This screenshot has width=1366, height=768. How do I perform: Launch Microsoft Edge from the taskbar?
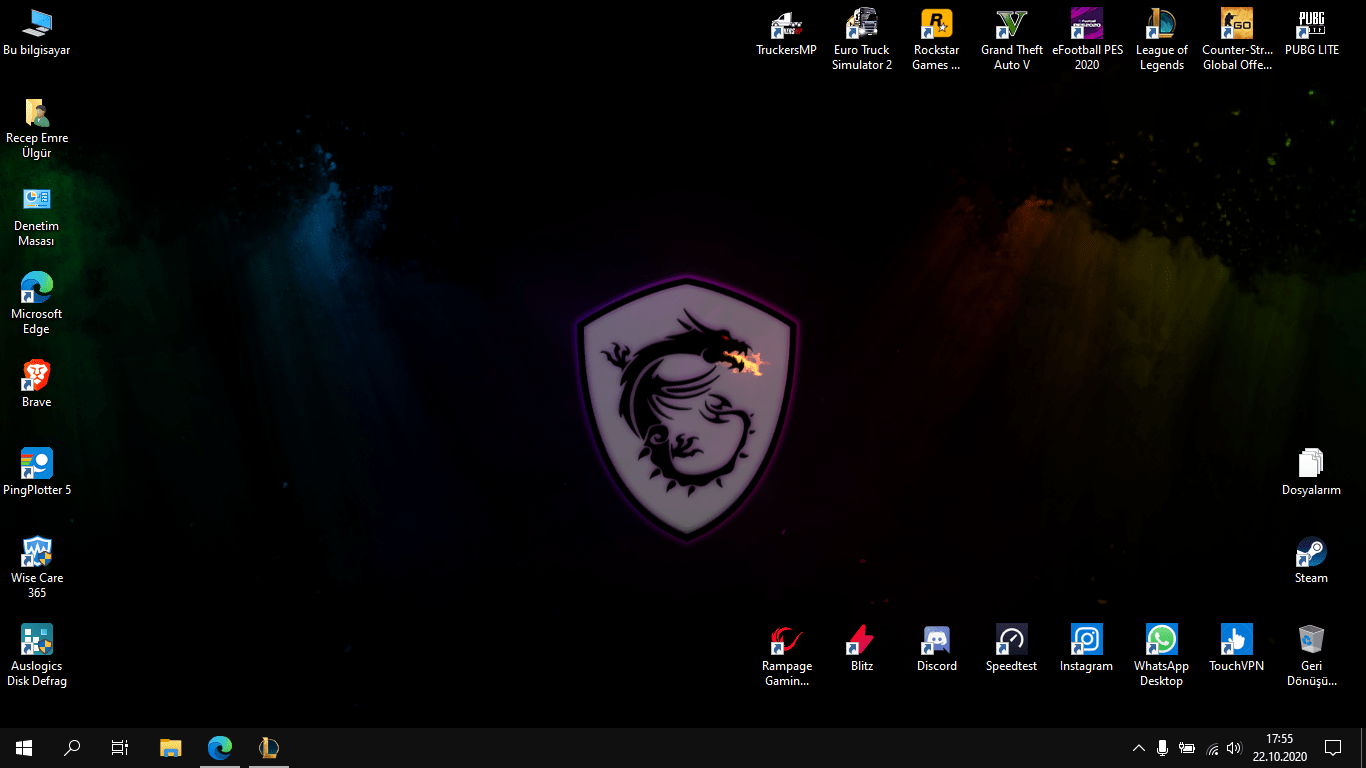coord(220,748)
